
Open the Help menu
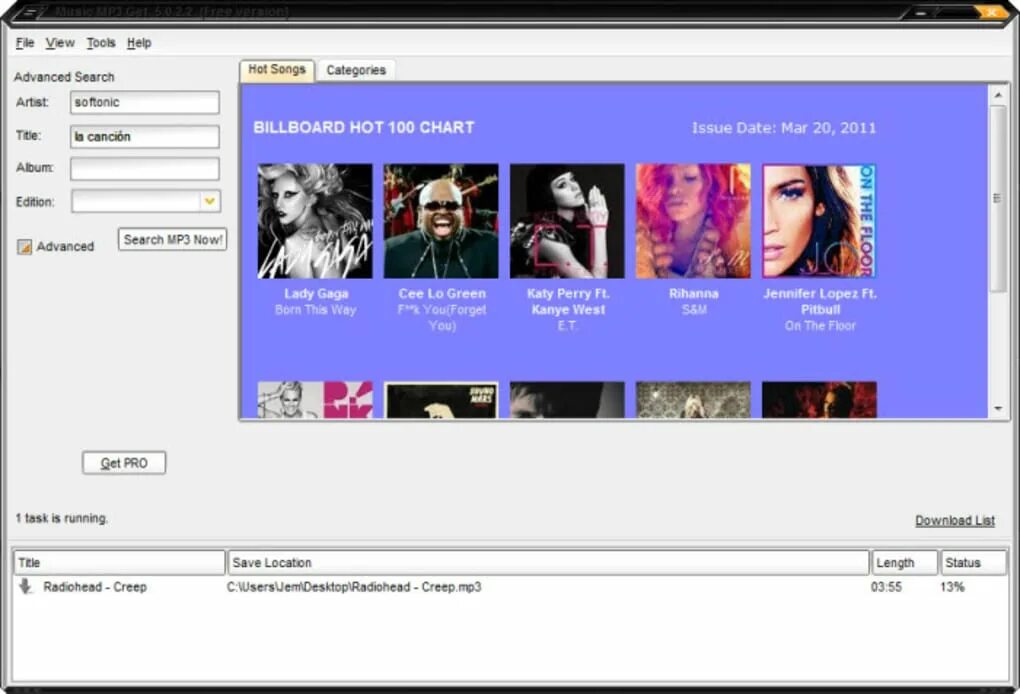[139, 43]
